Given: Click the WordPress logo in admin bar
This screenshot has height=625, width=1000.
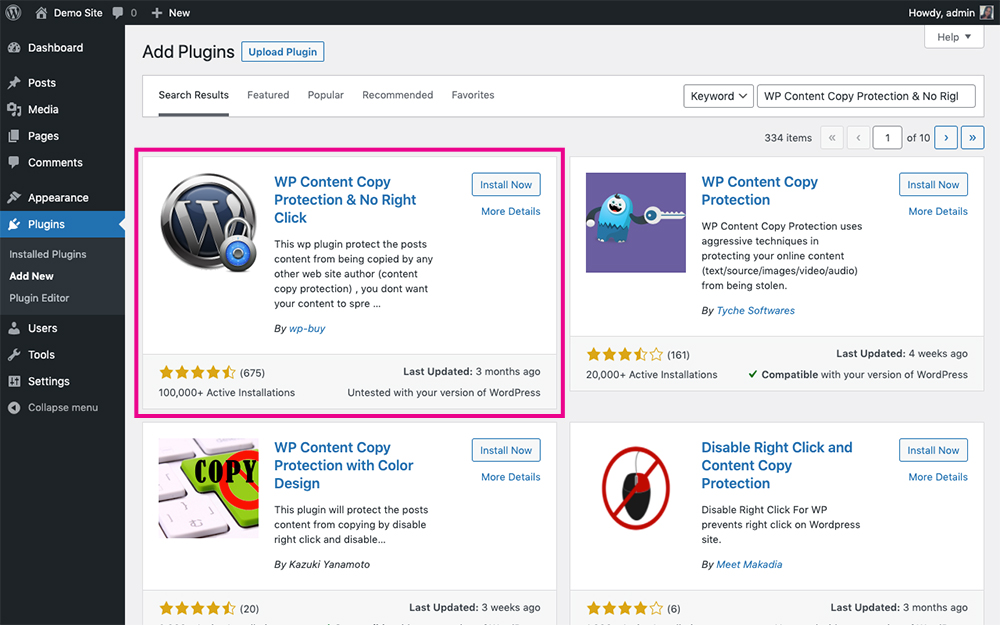Looking at the screenshot, I should coord(13,12).
